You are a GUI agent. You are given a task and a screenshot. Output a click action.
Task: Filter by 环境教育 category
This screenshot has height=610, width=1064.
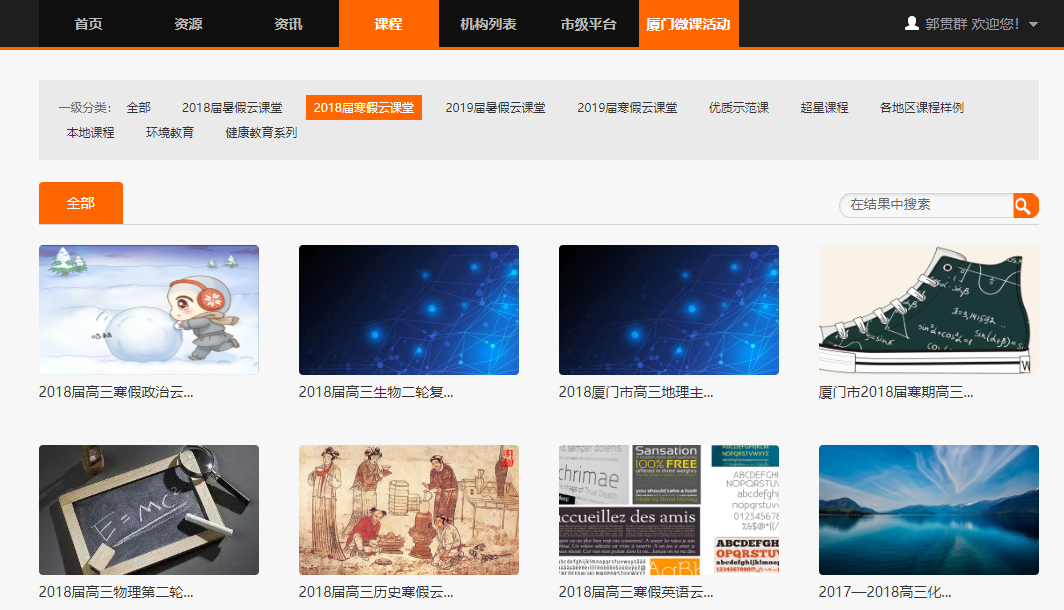coord(170,132)
